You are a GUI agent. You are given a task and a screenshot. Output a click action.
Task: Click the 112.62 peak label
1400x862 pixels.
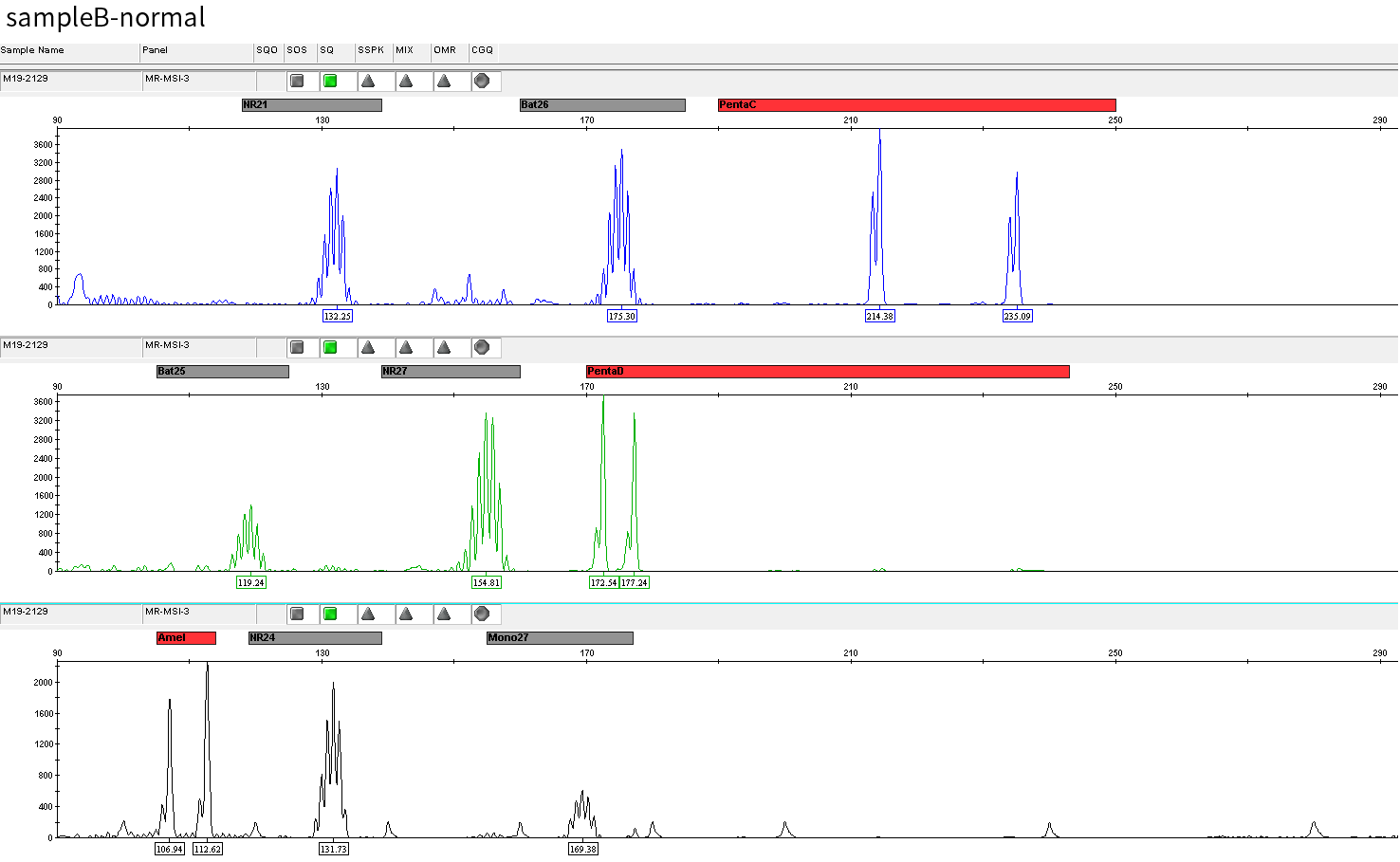[207, 850]
